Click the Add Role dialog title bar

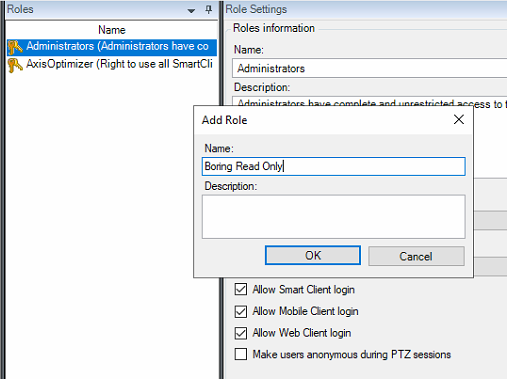(x=323, y=120)
